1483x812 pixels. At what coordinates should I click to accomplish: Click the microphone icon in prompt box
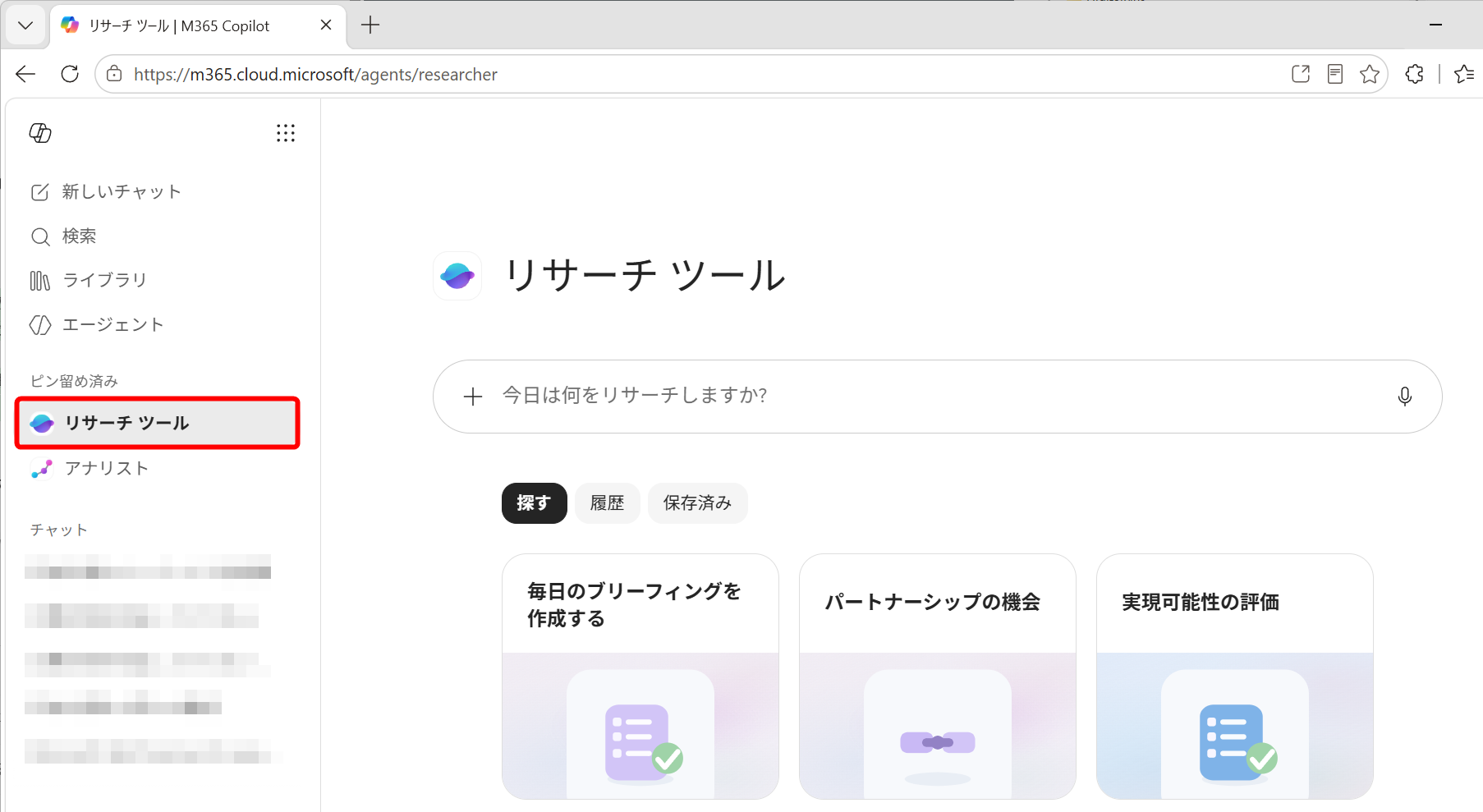click(1405, 397)
